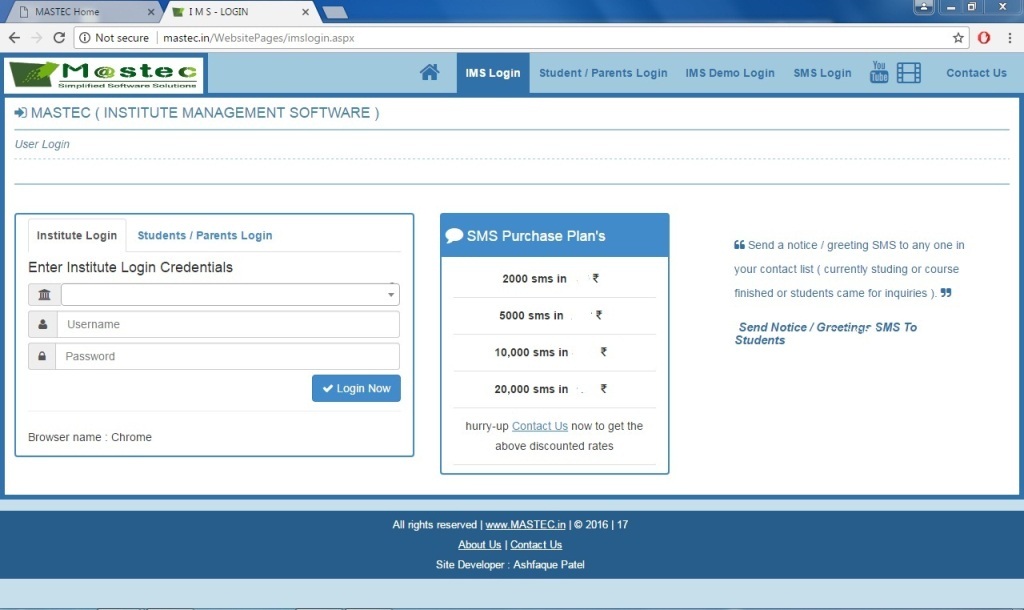The height and width of the screenshot is (610, 1024).
Task: Click the Not secure site info icon
Action: pyautogui.click(x=84, y=38)
